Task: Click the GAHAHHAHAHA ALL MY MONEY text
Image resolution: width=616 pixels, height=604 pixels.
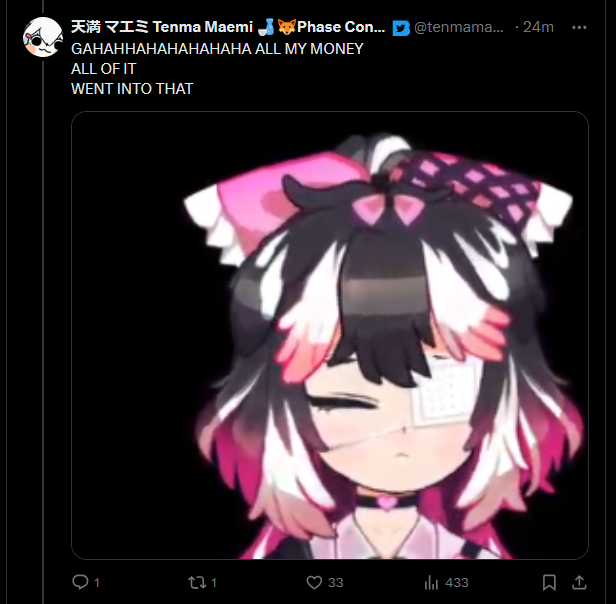Action: pos(217,49)
